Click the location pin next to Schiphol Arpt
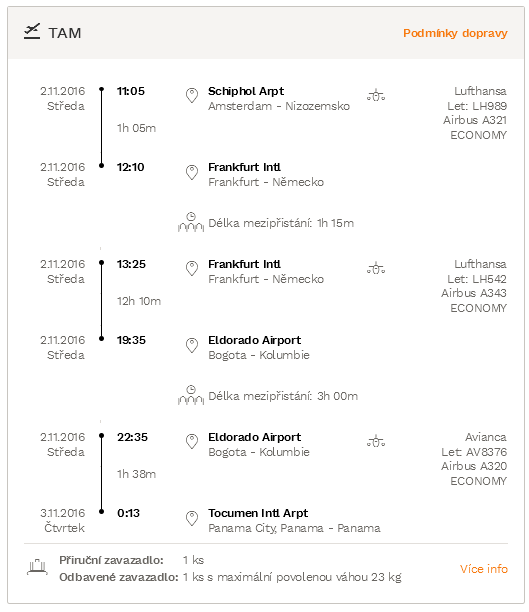The image size is (529, 612). tap(192, 96)
